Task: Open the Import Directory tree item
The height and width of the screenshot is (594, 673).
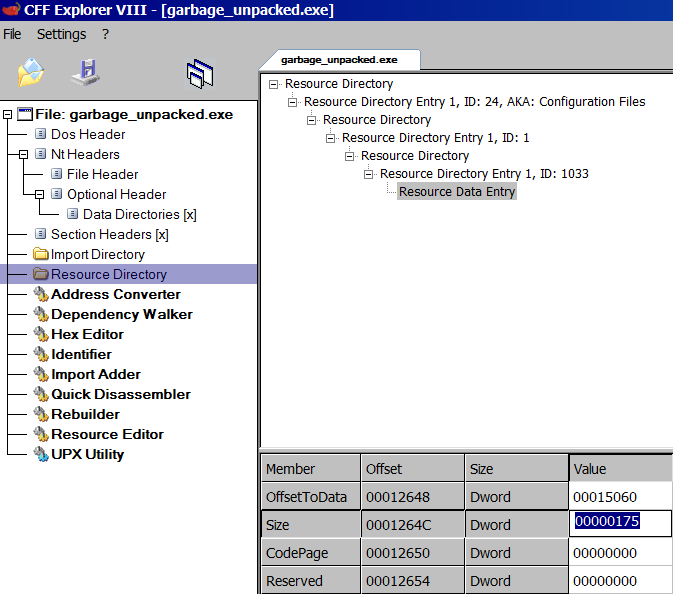Action: tap(97, 255)
